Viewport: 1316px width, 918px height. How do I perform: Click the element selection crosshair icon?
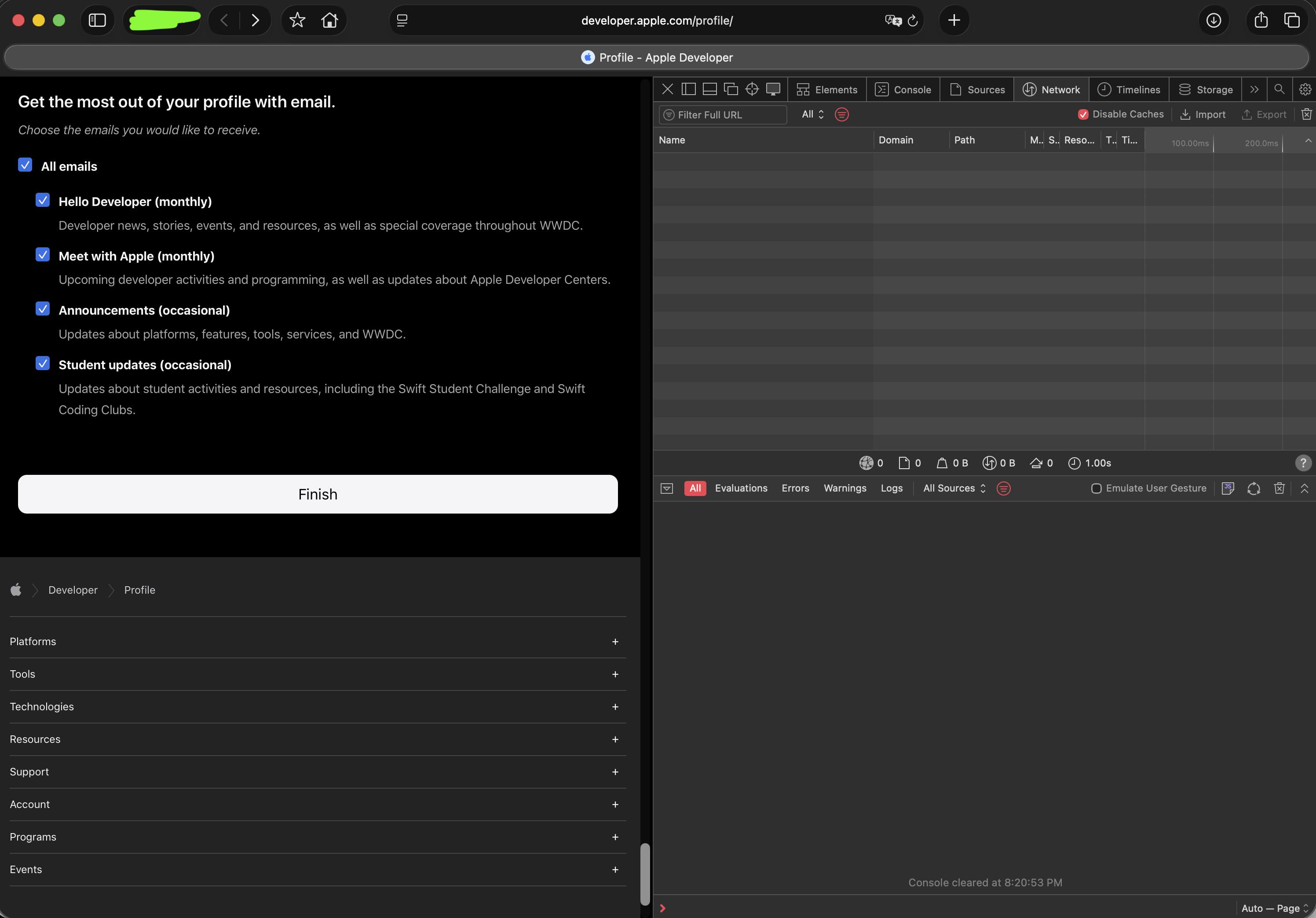[x=751, y=89]
